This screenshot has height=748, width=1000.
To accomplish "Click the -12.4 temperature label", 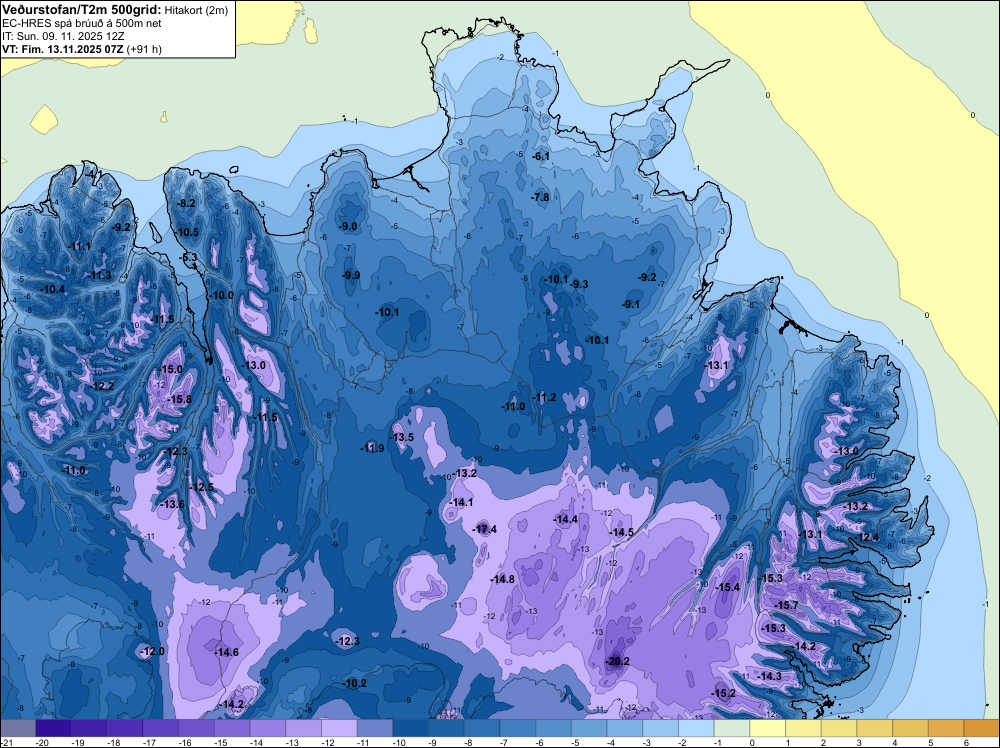I will [866, 537].
